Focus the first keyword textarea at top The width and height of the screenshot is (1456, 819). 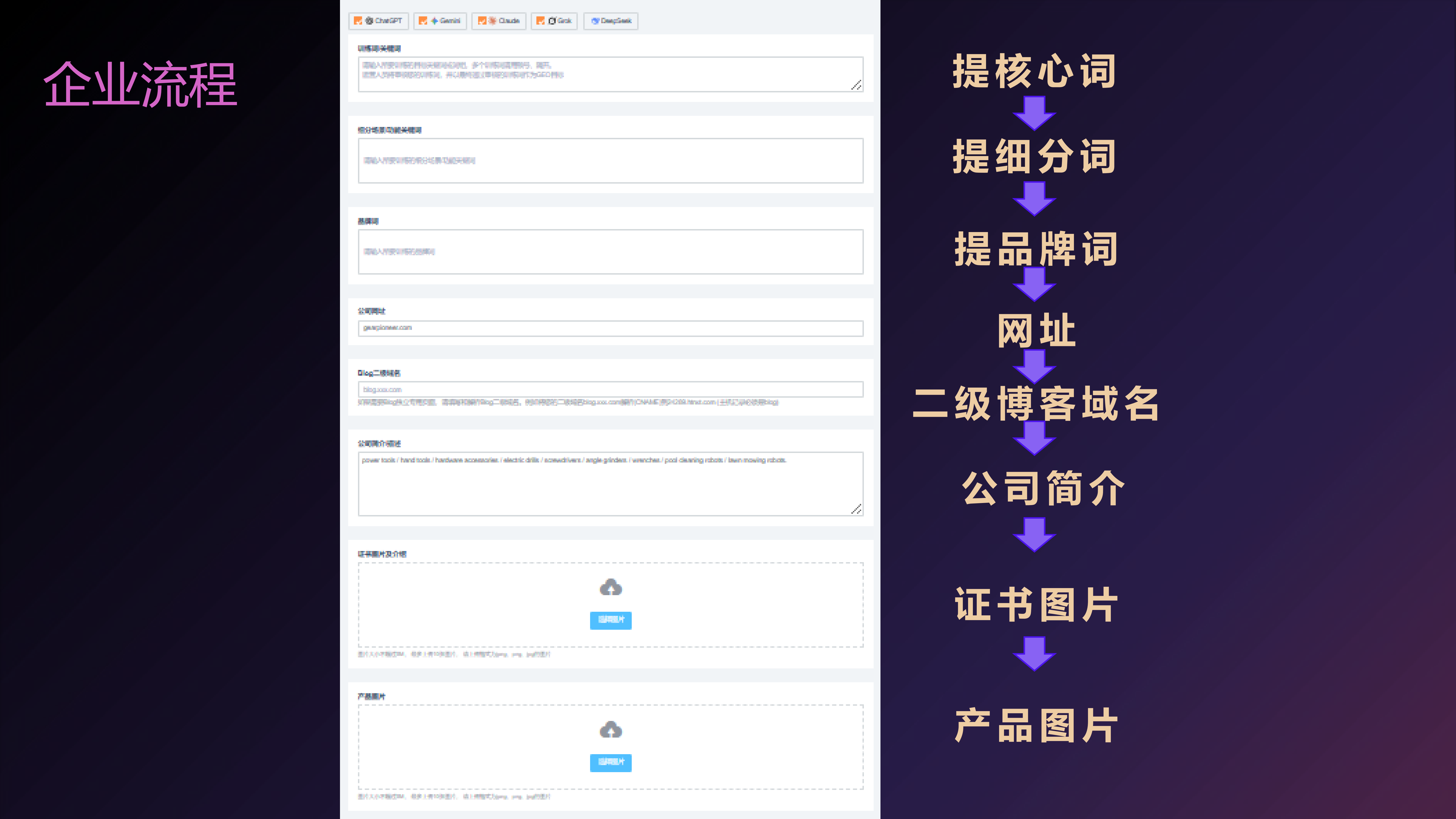coord(610,74)
